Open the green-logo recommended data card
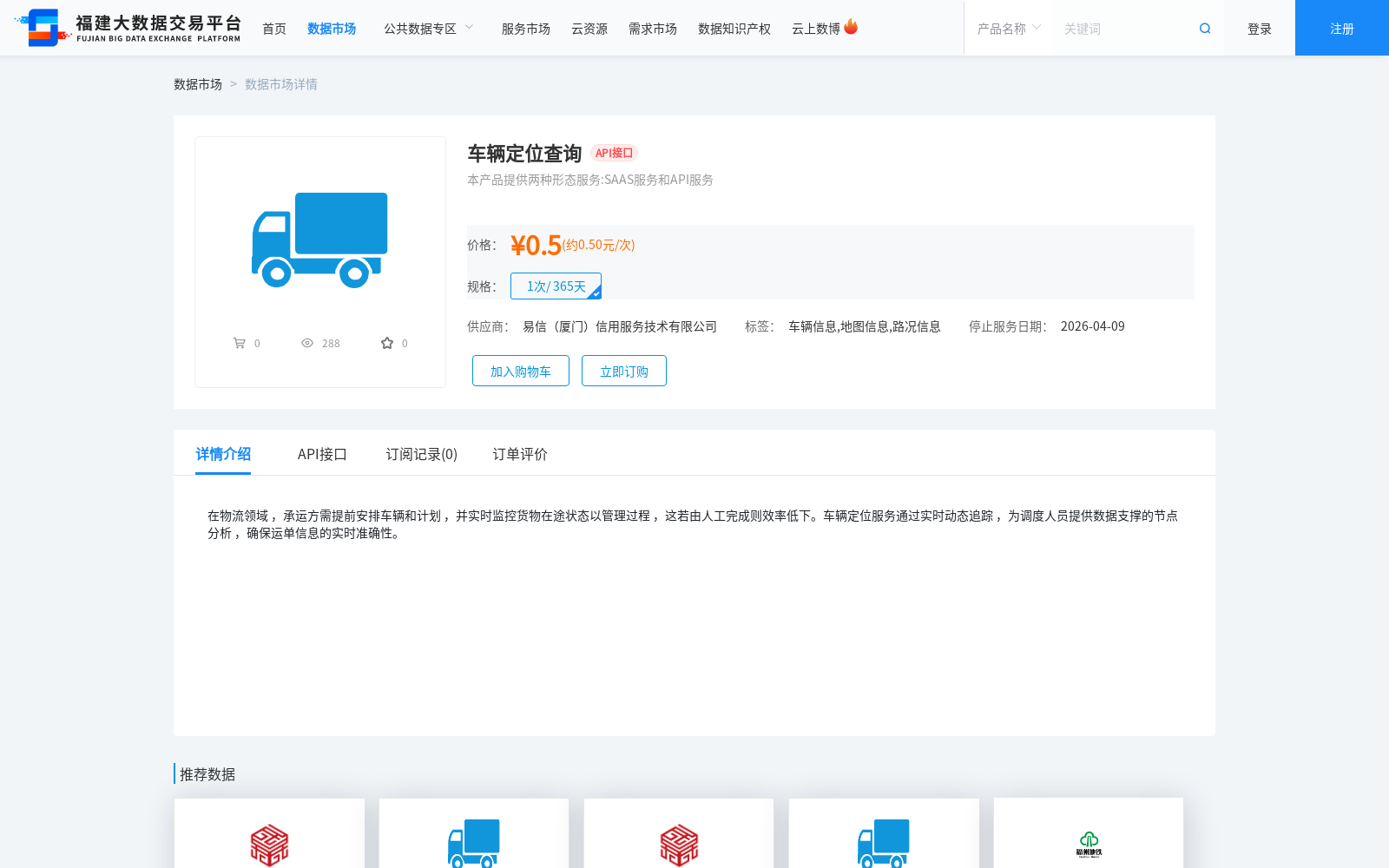This screenshot has width=1389, height=868. pos(1089,833)
